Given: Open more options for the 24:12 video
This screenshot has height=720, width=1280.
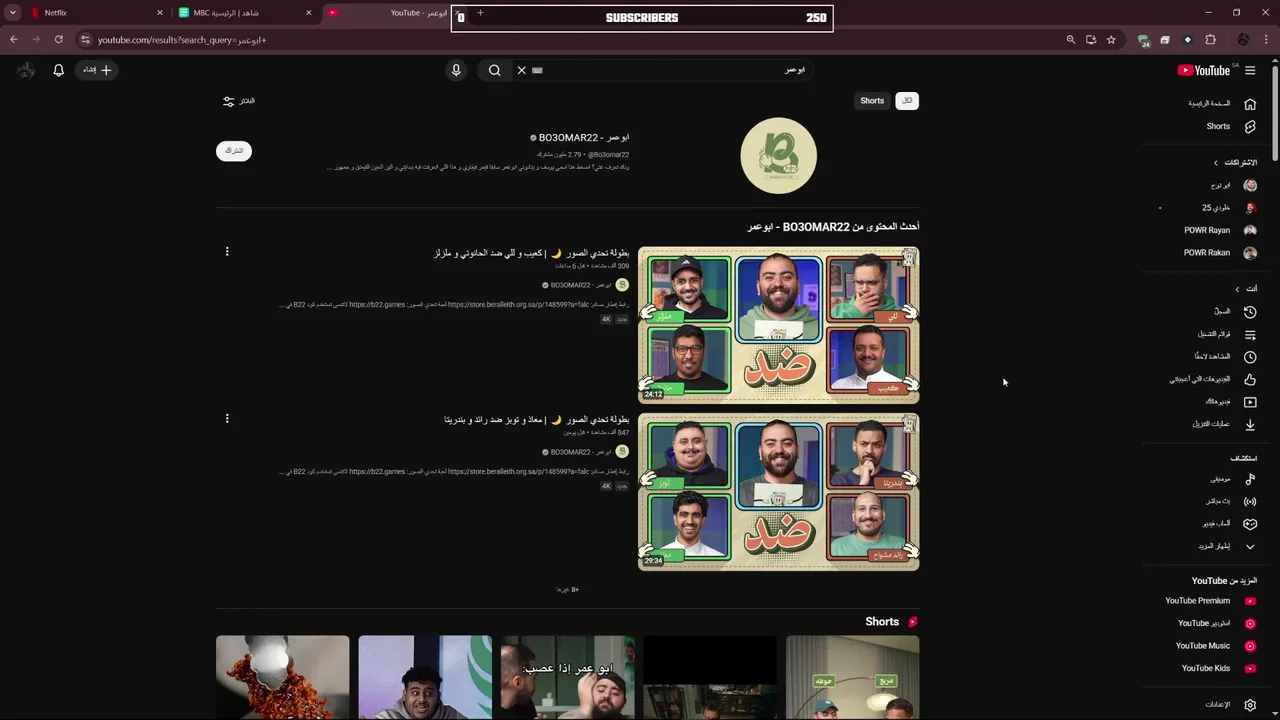Looking at the screenshot, I should tap(227, 252).
